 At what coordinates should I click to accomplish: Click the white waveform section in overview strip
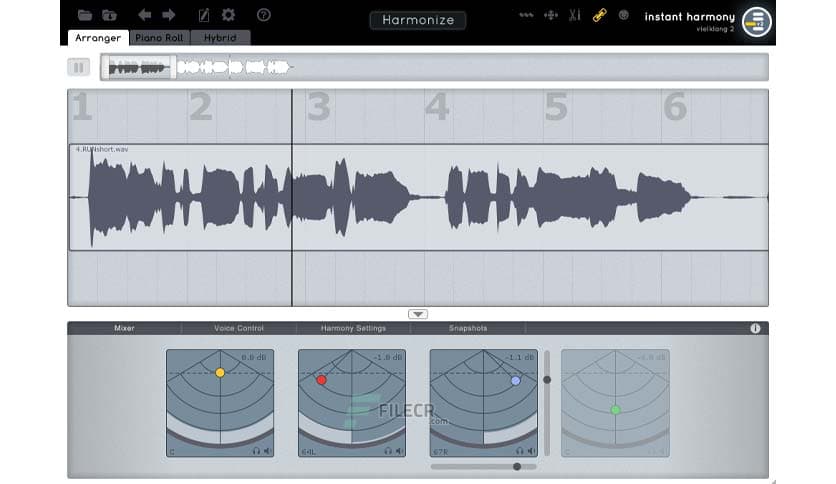(x=234, y=68)
